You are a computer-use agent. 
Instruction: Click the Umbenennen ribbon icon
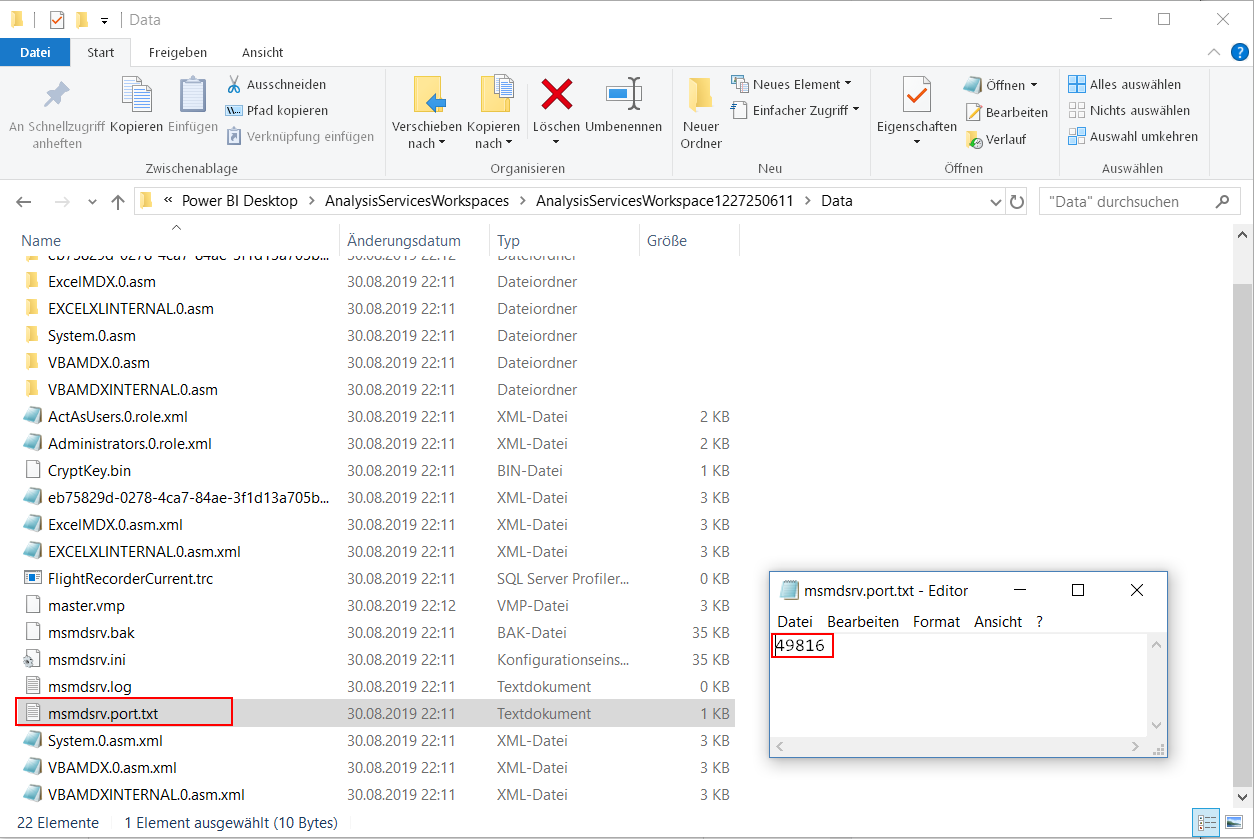[x=624, y=94]
